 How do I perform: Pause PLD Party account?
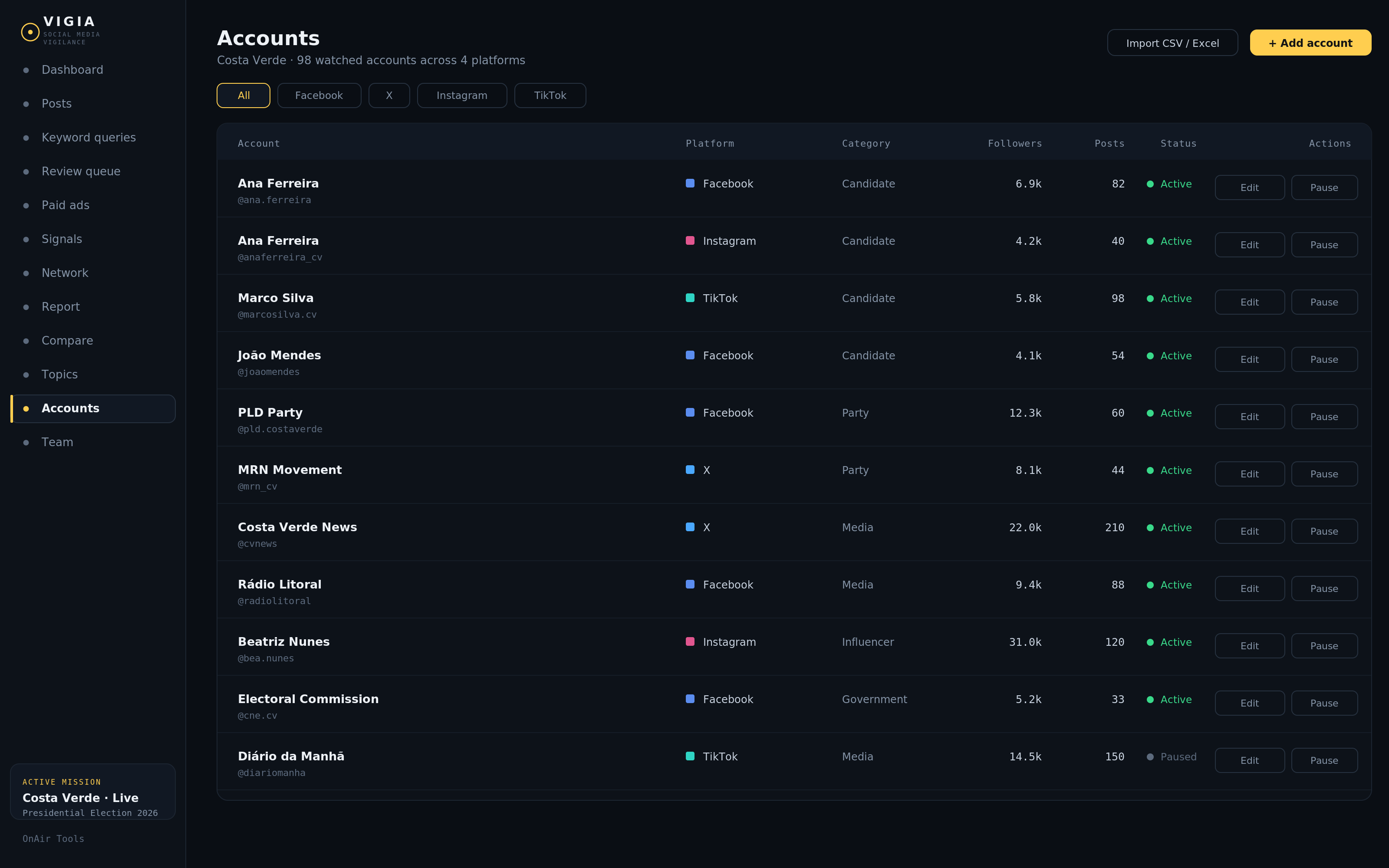click(x=1324, y=417)
